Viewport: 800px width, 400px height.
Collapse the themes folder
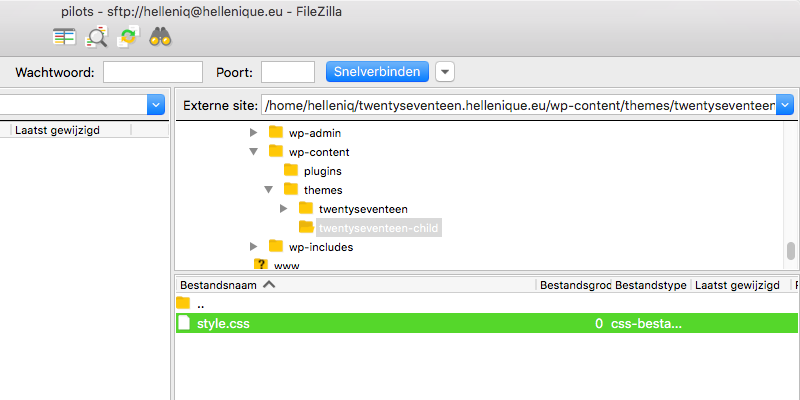269,190
